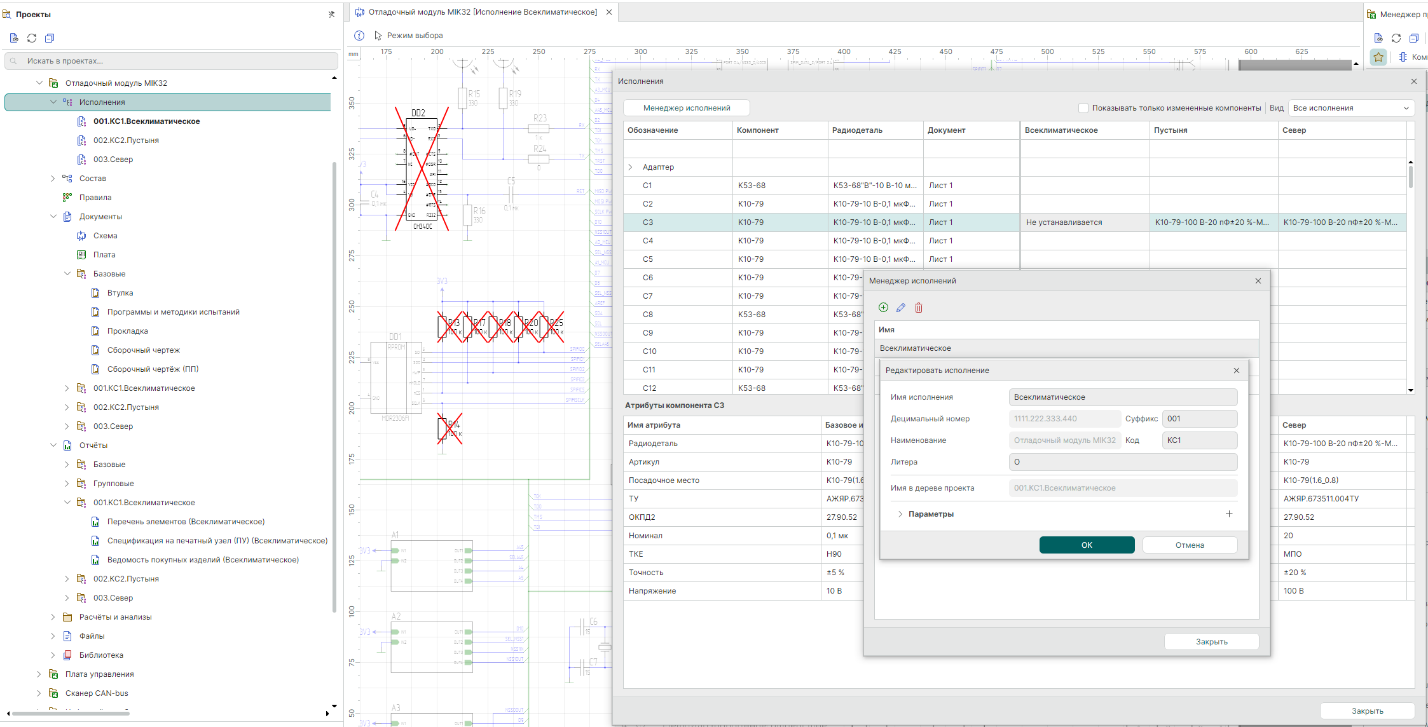Click the Не устанавливается cell in row C3
This screenshot has height=727, width=1428.
(1084, 222)
